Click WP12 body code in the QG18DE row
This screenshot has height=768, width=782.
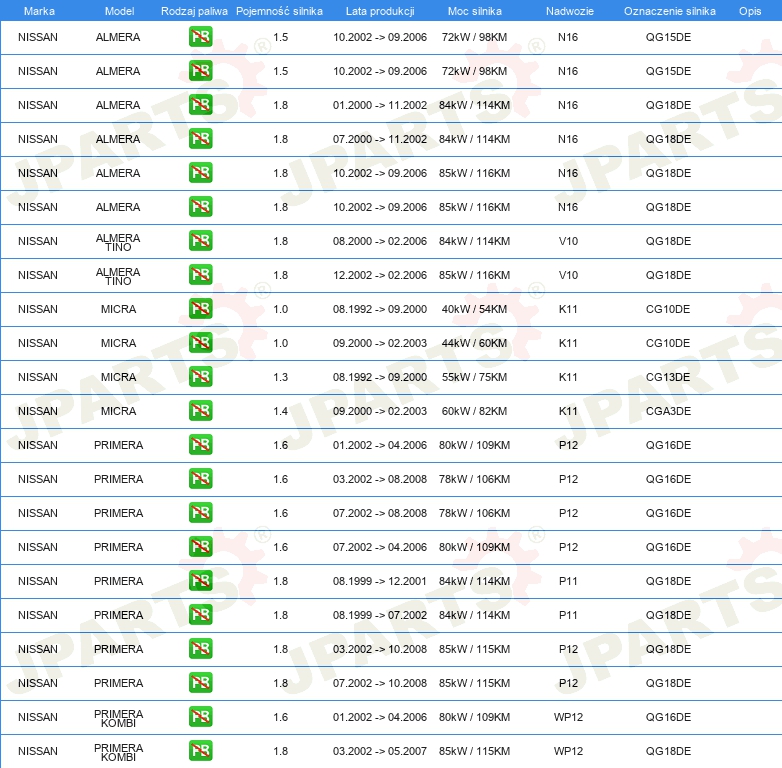568,751
